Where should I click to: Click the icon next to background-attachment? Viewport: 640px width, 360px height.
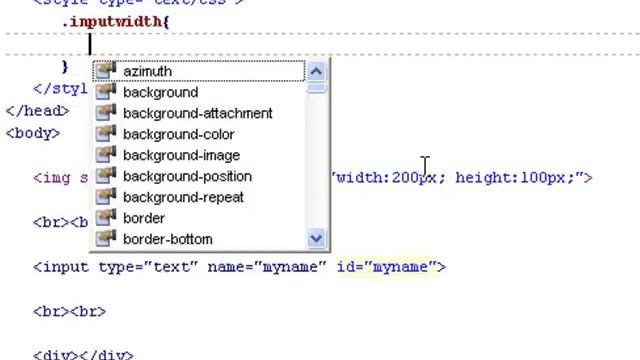coord(106,112)
